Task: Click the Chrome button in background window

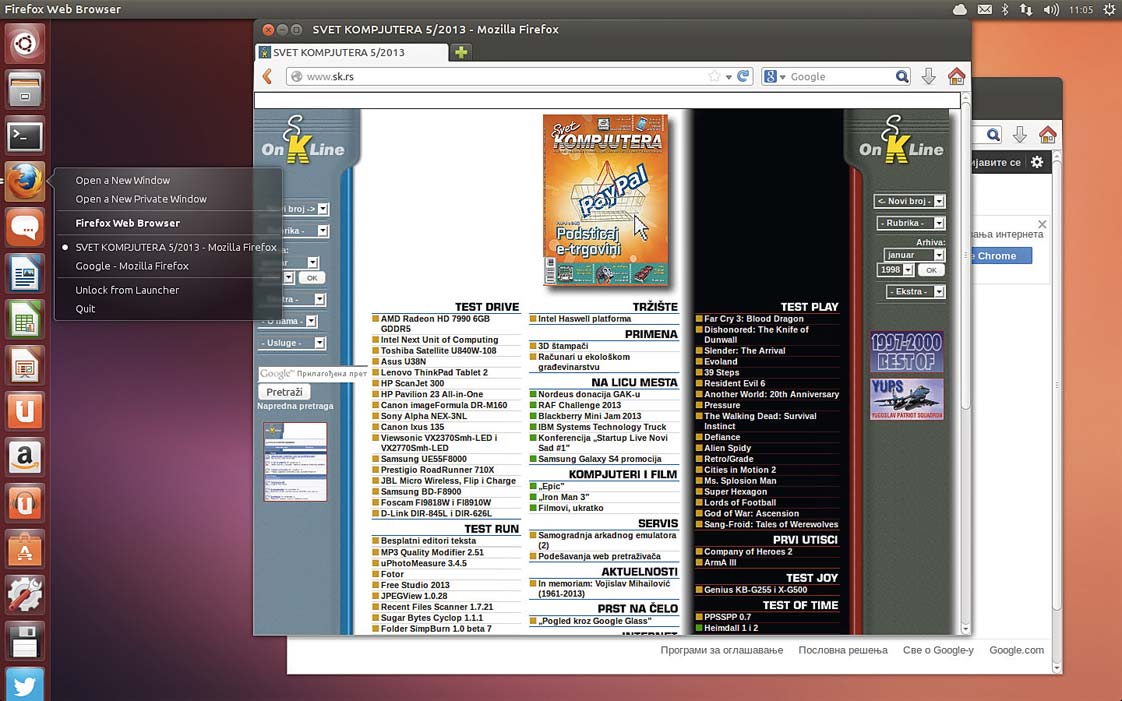Action: point(1000,255)
